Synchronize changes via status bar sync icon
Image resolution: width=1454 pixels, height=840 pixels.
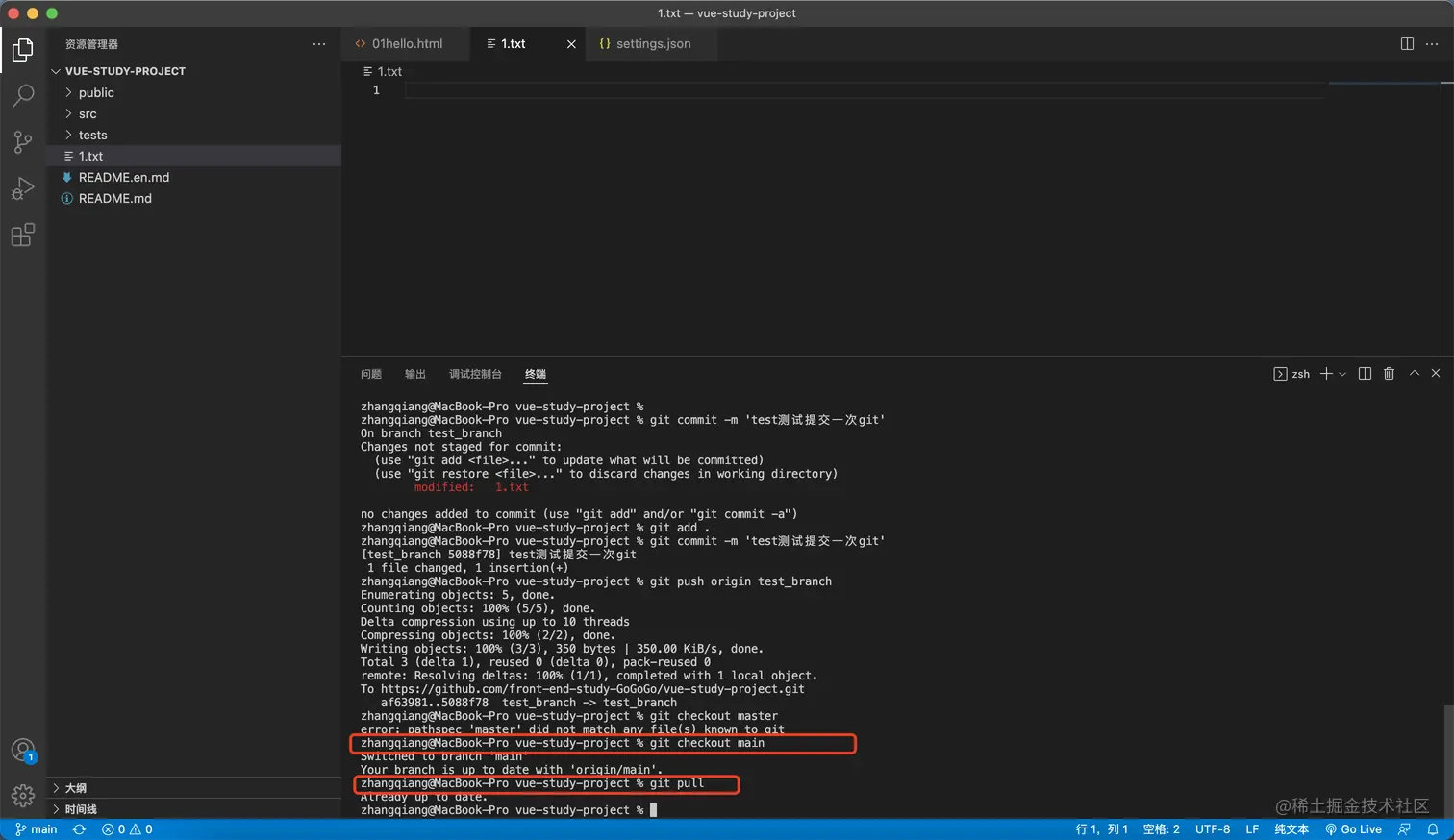[x=79, y=829]
